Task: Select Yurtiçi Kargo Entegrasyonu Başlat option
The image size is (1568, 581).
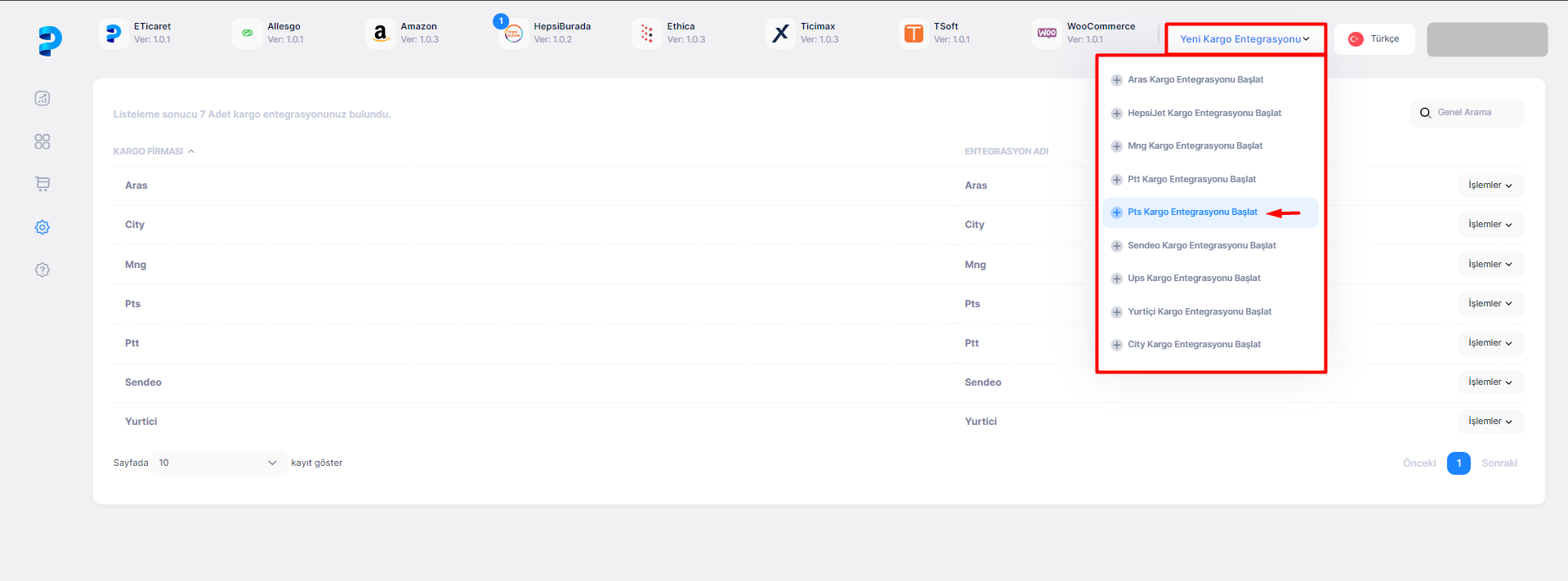Action: (1199, 312)
